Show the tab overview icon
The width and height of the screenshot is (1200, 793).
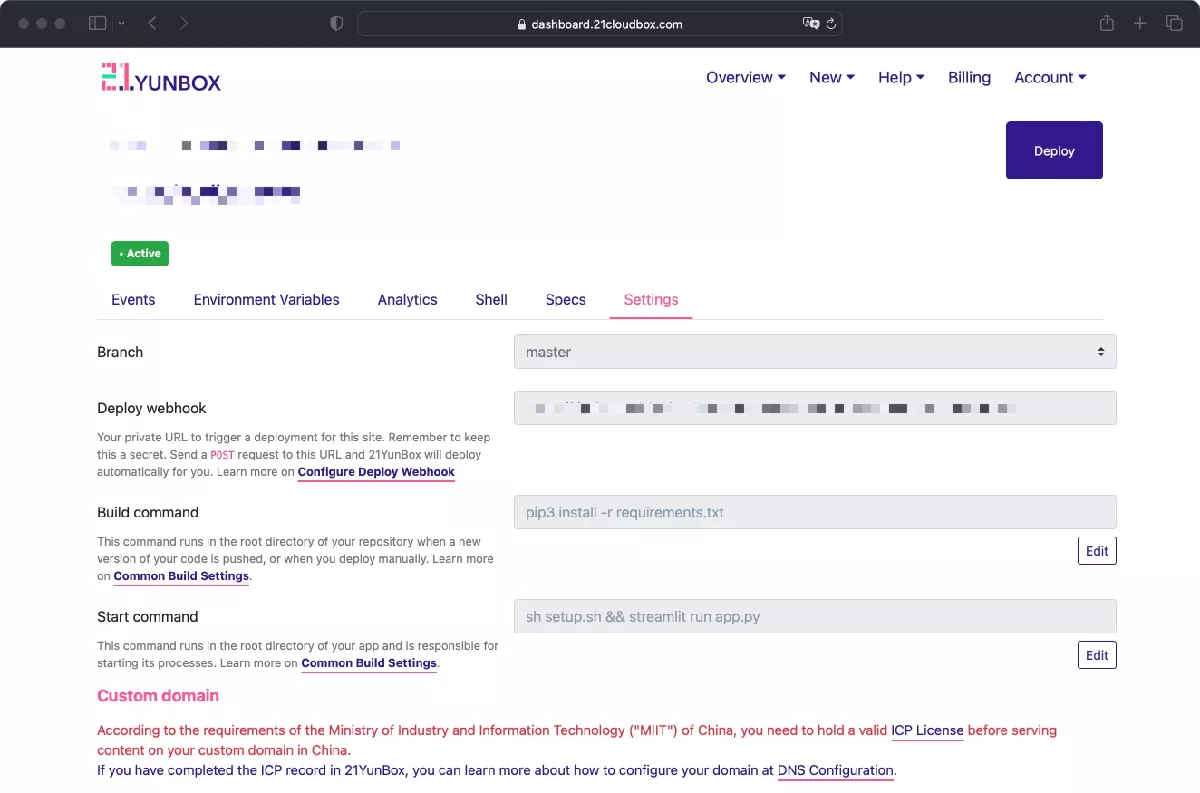[x=1173, y=23]
